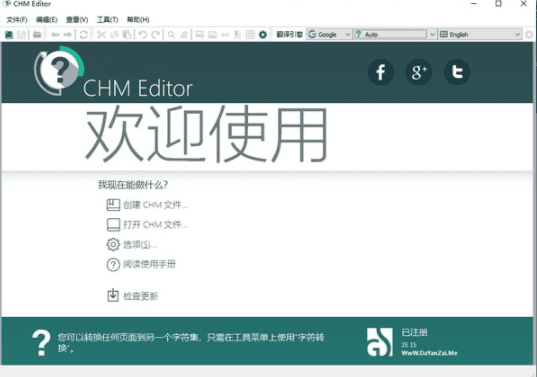The width and height of the screenshot is (537, 377).
Task: Click the insert table grid icon
Action: pos(250,35)
